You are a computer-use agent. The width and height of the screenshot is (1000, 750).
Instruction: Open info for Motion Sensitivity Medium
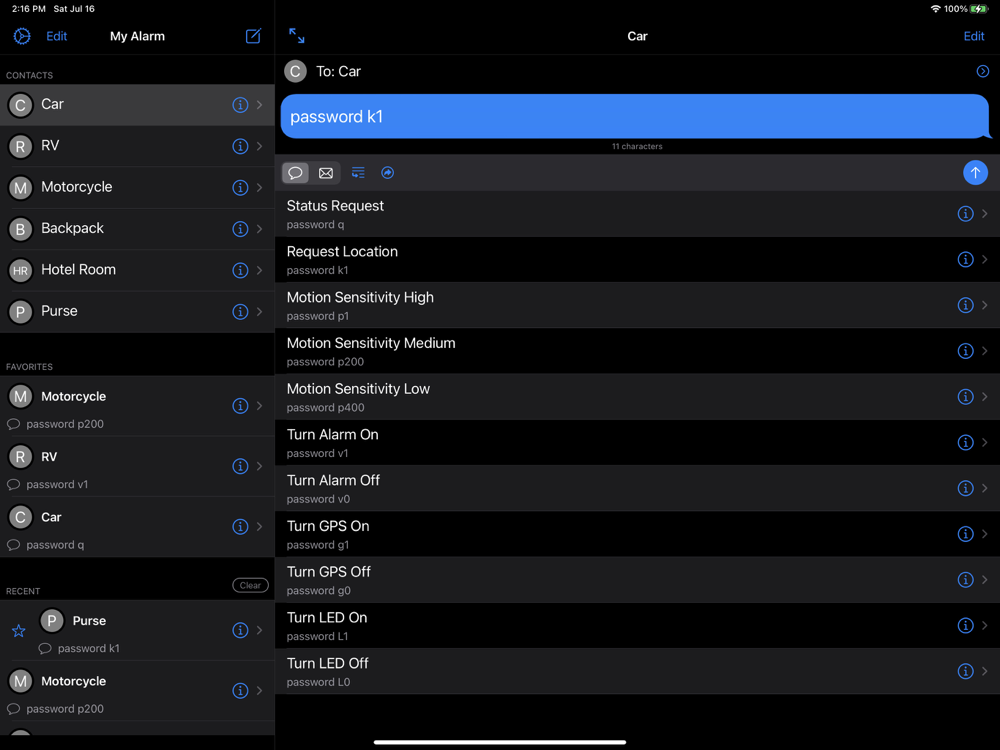(x=965, y=351)
